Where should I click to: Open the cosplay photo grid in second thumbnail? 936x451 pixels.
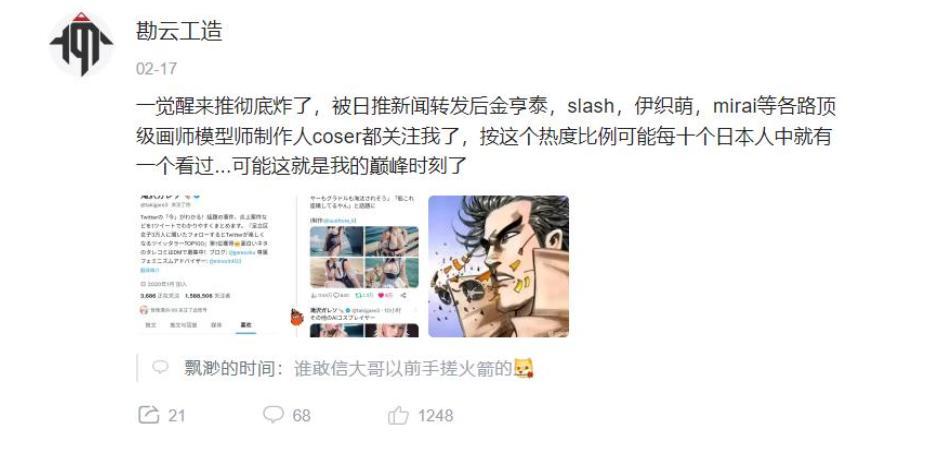364,257
